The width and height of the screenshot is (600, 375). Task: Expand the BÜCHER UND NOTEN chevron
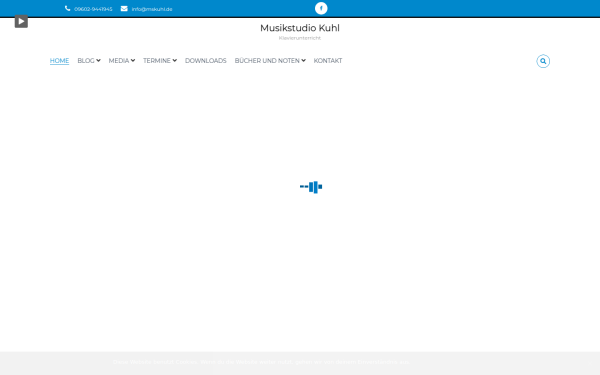pos(303,60)
